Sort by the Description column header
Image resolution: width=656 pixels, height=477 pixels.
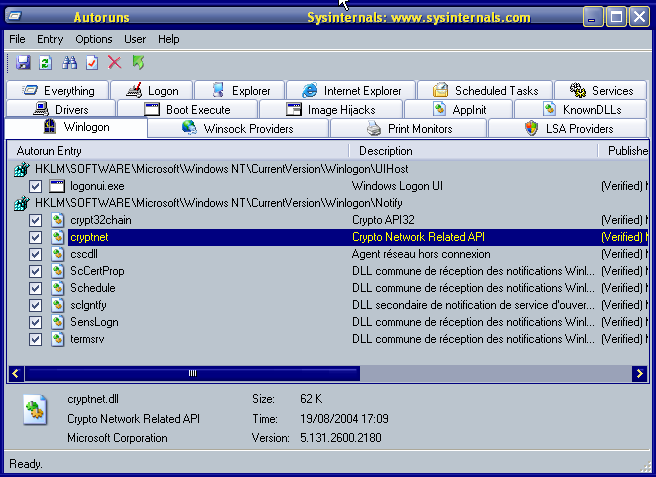[473, 151]
